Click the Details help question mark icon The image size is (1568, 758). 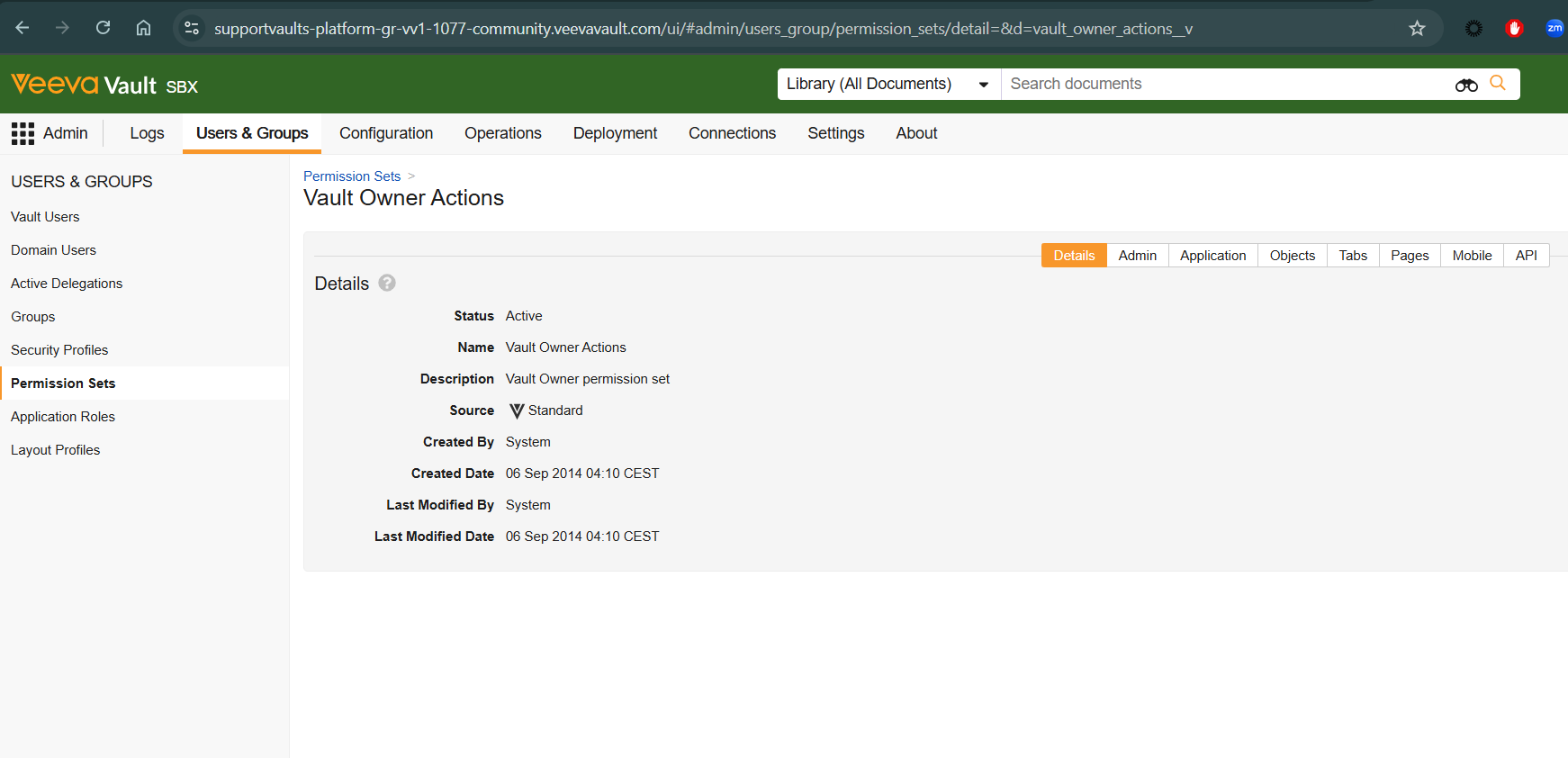pyautogui.click(x=387, y=283)
